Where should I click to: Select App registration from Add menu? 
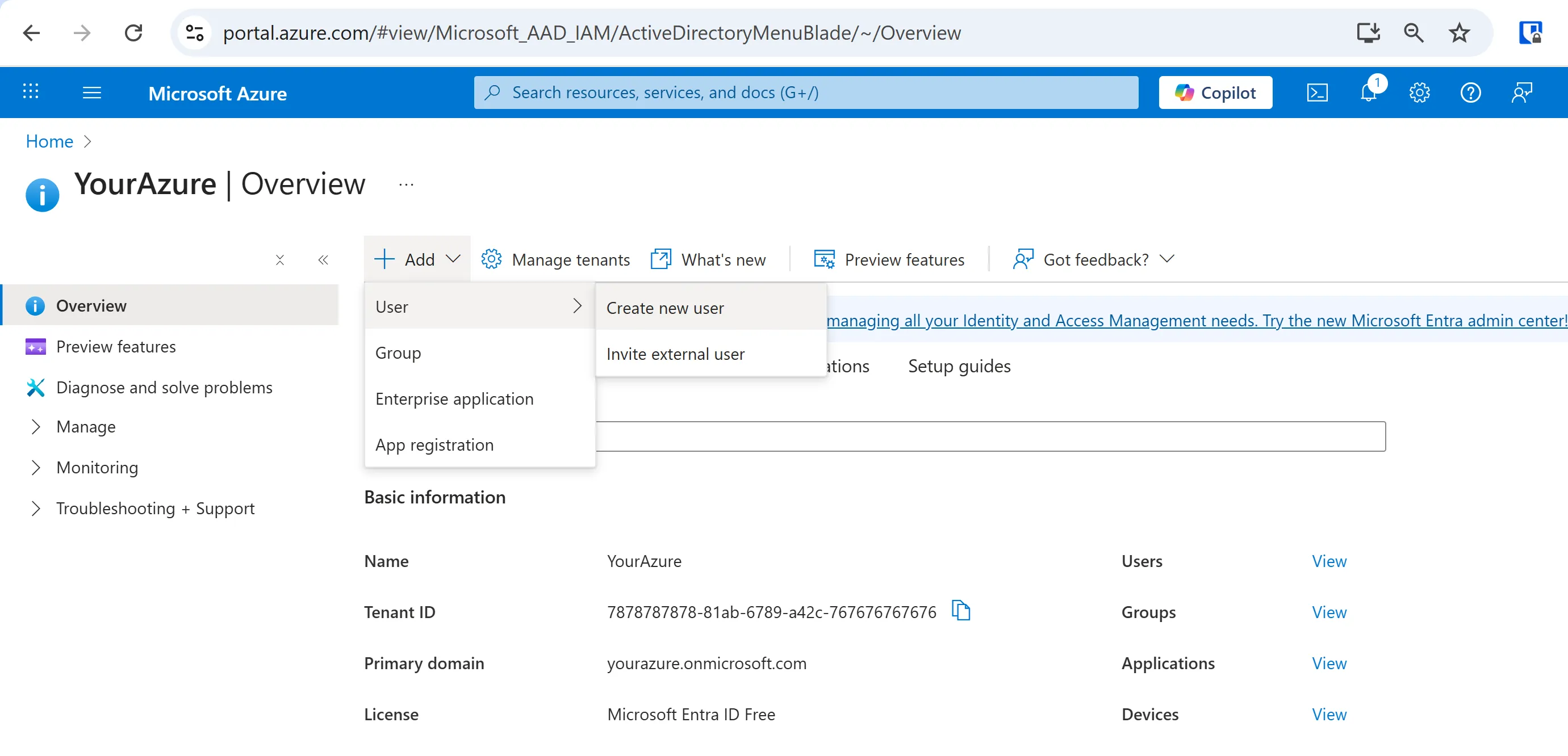click(x=434, y=444)
